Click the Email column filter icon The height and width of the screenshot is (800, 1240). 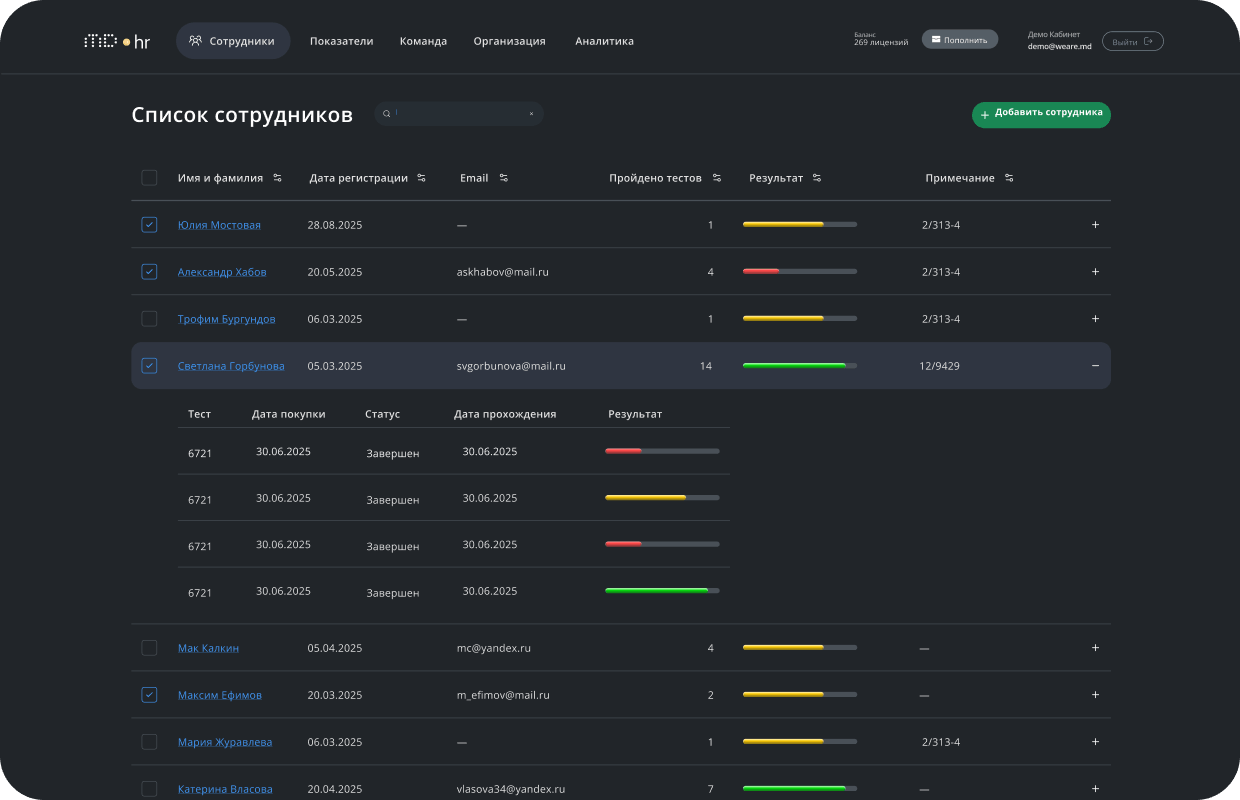tap(504, 178)
